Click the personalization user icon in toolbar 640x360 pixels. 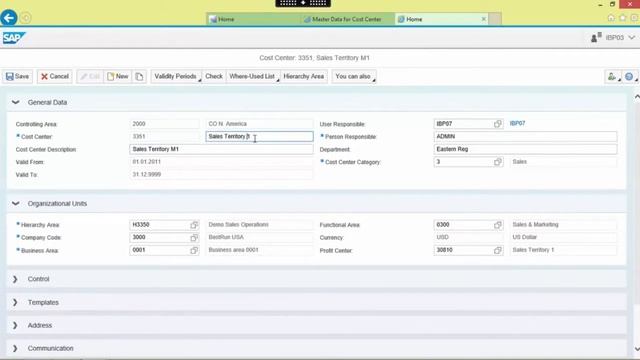(612, 76)
